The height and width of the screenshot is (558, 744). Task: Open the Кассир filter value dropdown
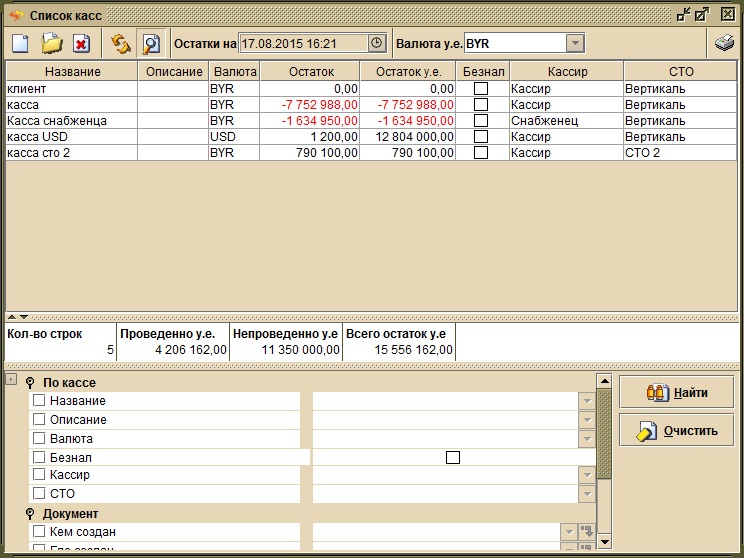coord(587,475)
